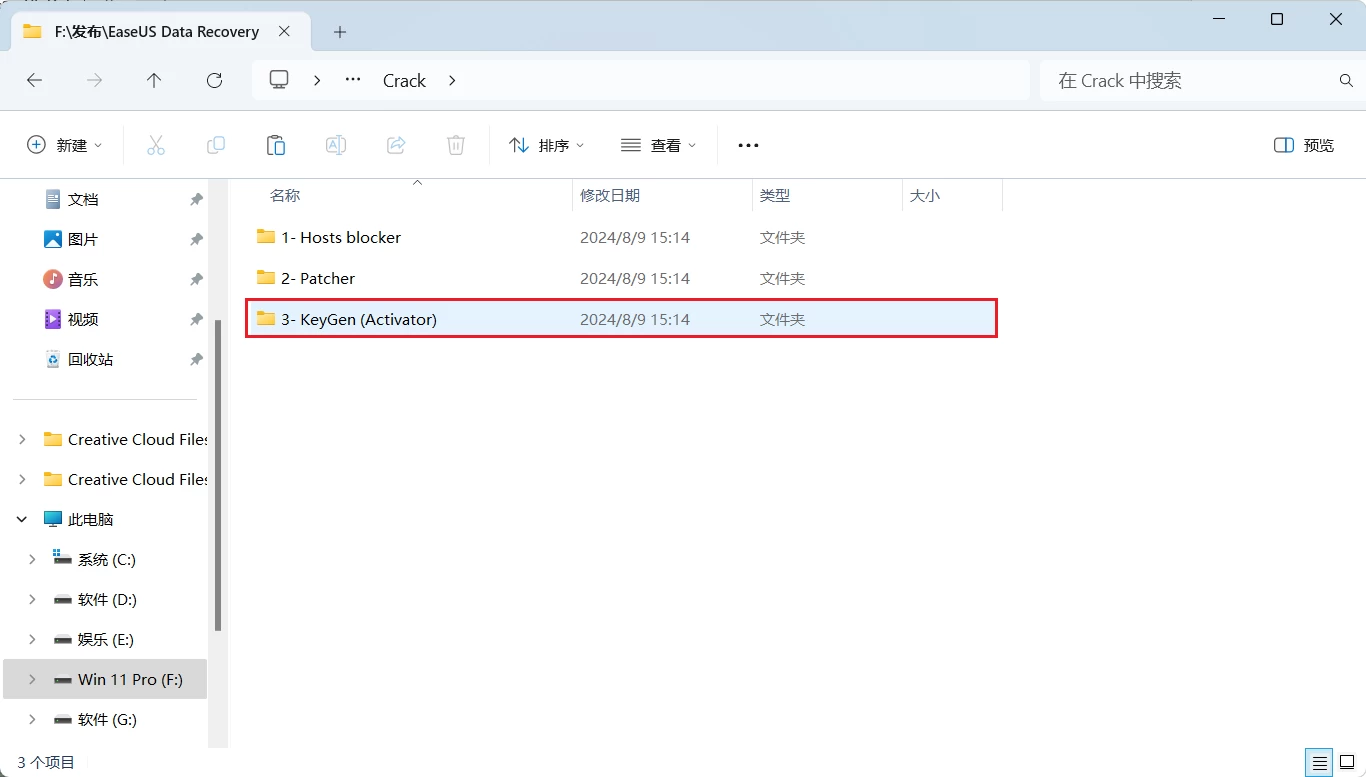Screen dimensions: 1366x777
Task: Select 此电脑 in the navigation tree
Action: click(91, 519)
